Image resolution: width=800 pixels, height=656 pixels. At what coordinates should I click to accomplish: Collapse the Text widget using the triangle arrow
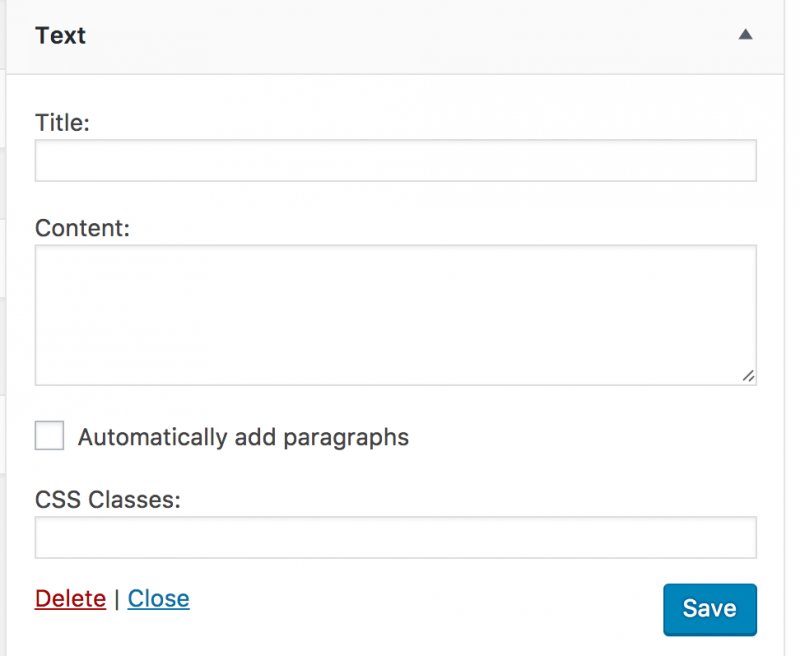pyautogui.click(x=744, y=35)
